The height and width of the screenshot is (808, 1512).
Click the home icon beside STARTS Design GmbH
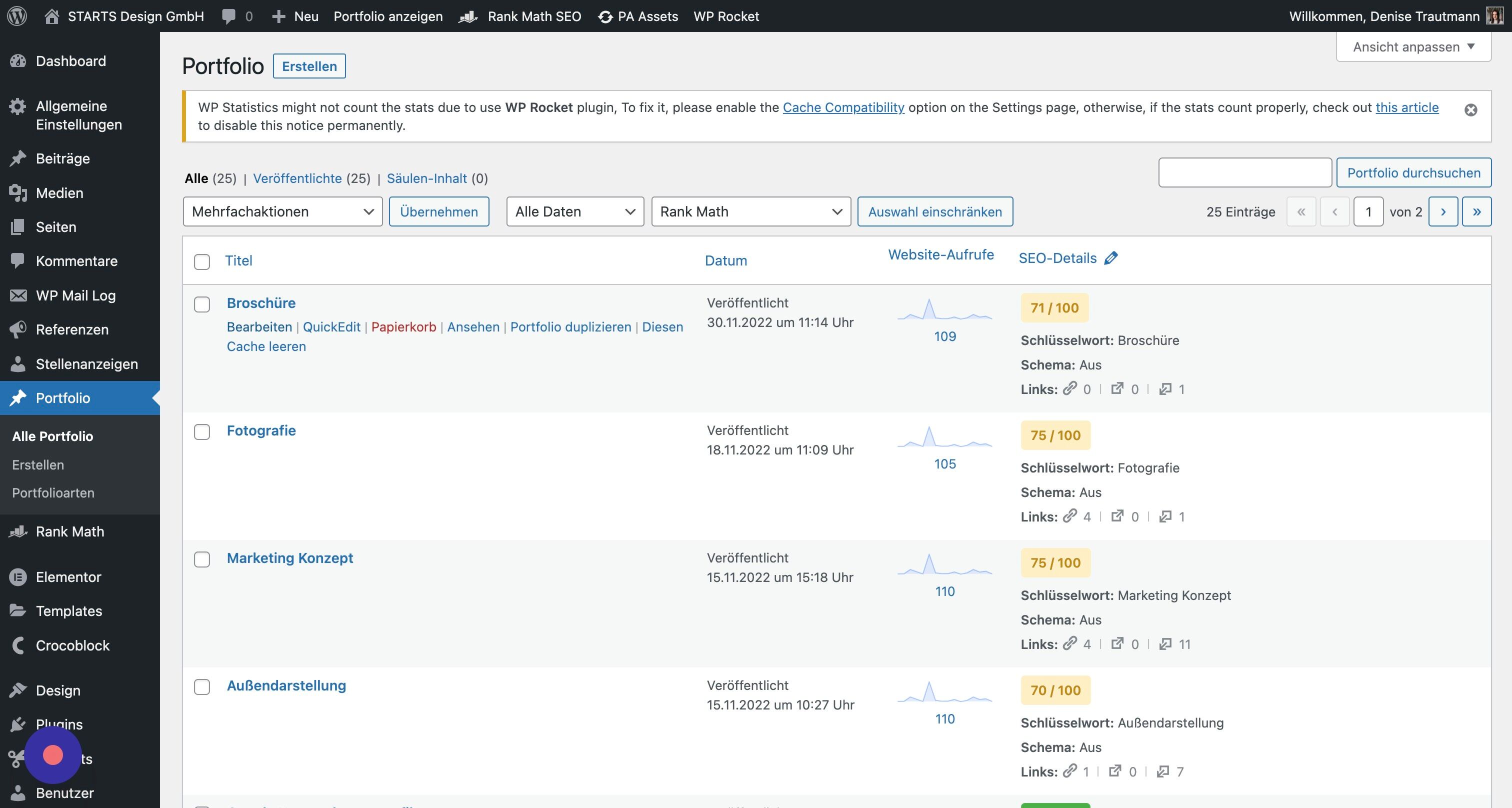point(51,16)
